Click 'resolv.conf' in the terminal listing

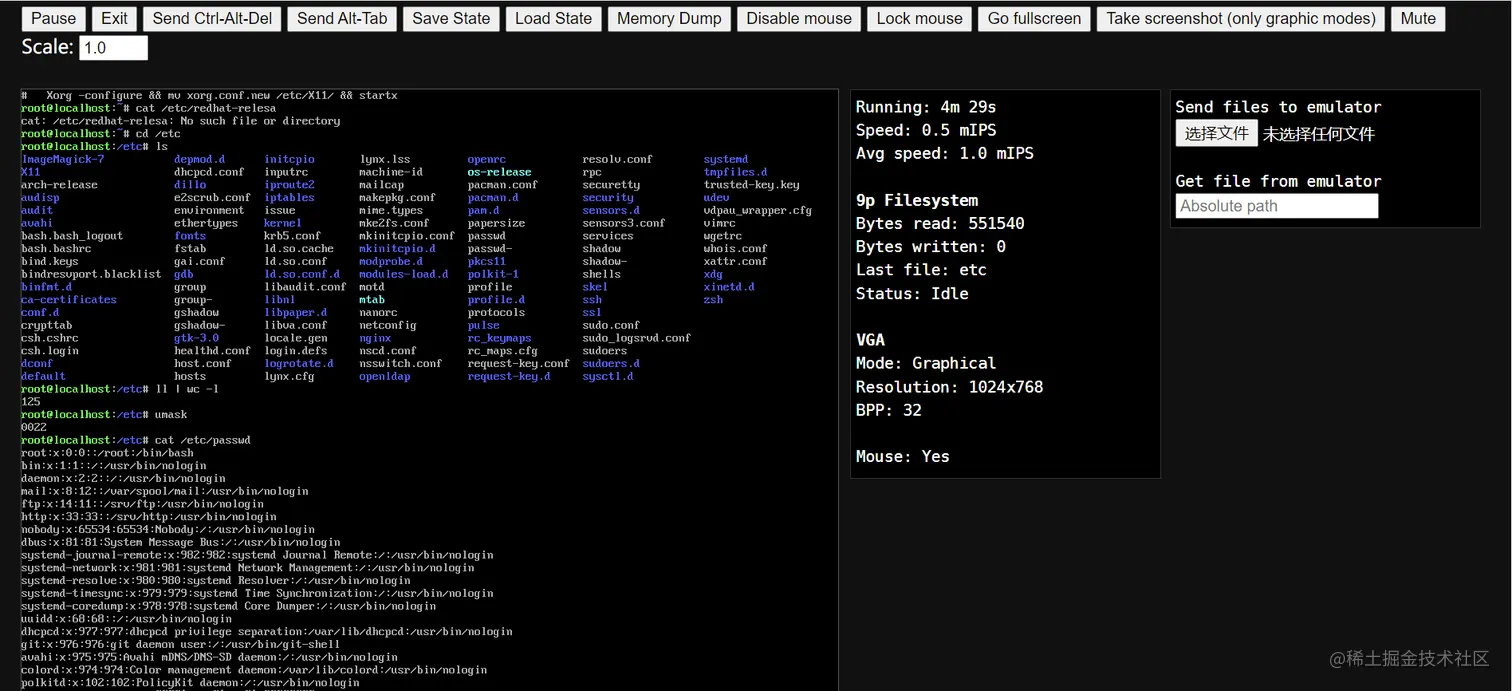point(617,159)
